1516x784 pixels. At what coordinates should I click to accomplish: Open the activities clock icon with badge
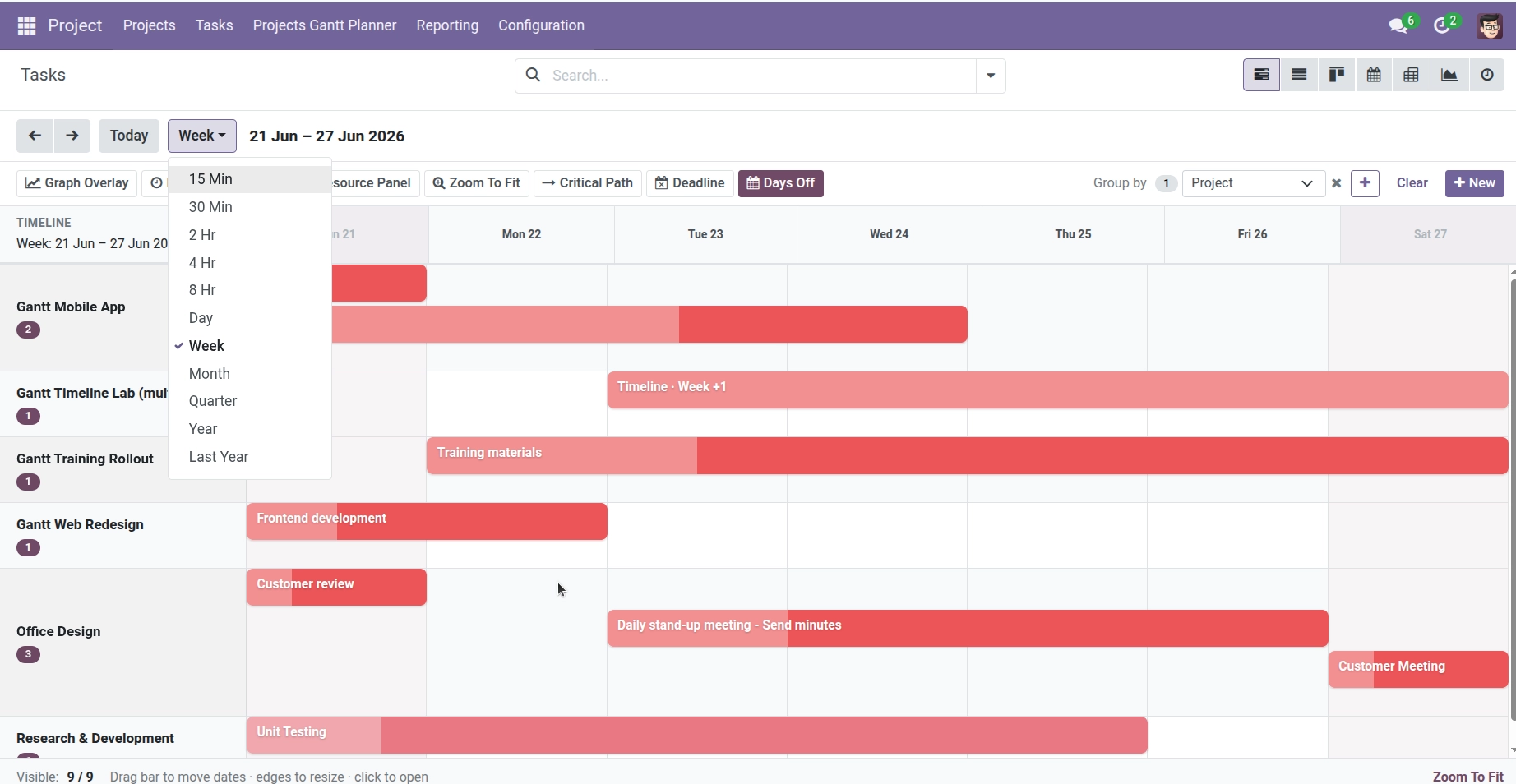click(1443, 25)
